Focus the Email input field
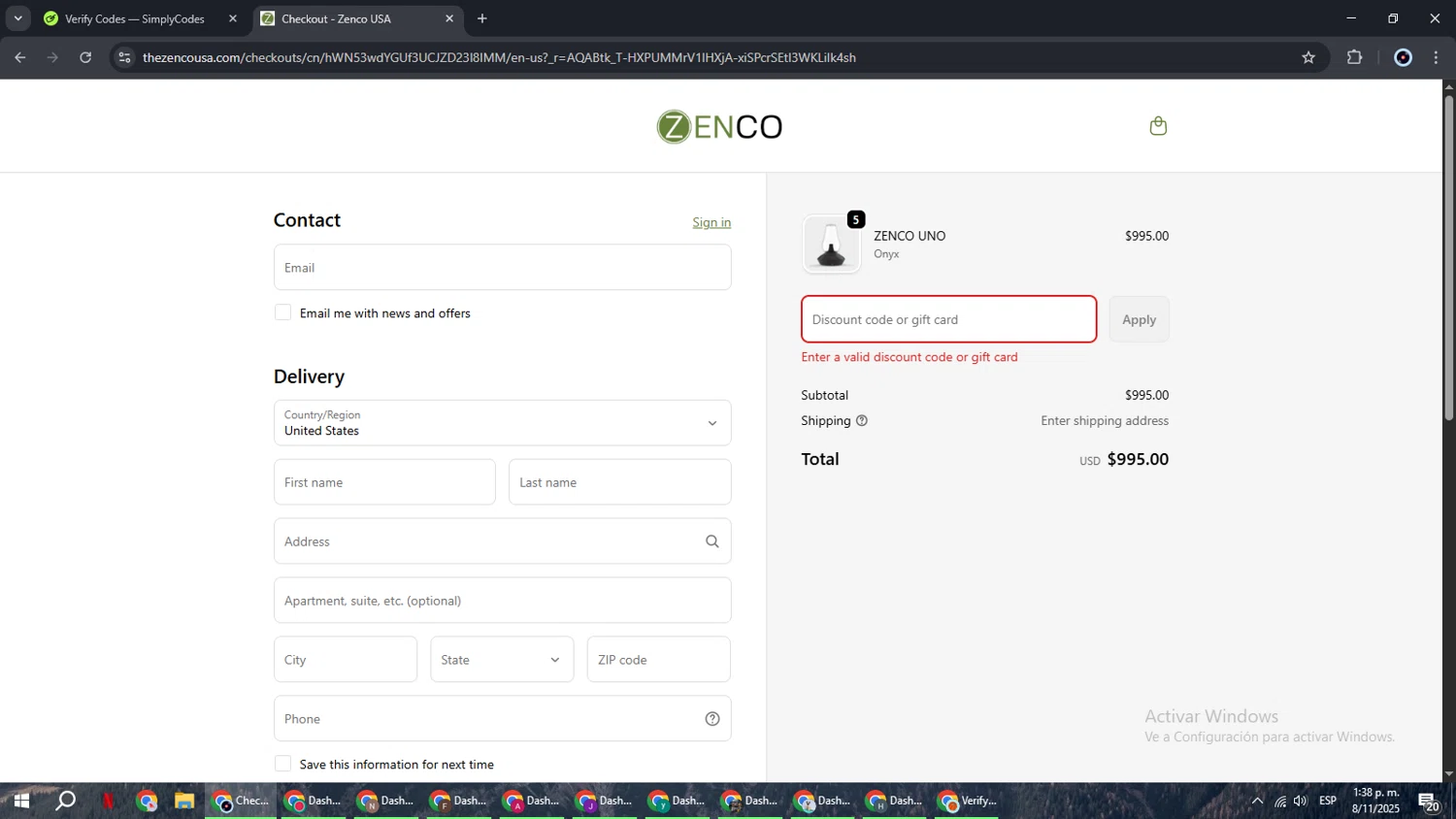The image size is (1456, 819). click(x=502, y=267)
